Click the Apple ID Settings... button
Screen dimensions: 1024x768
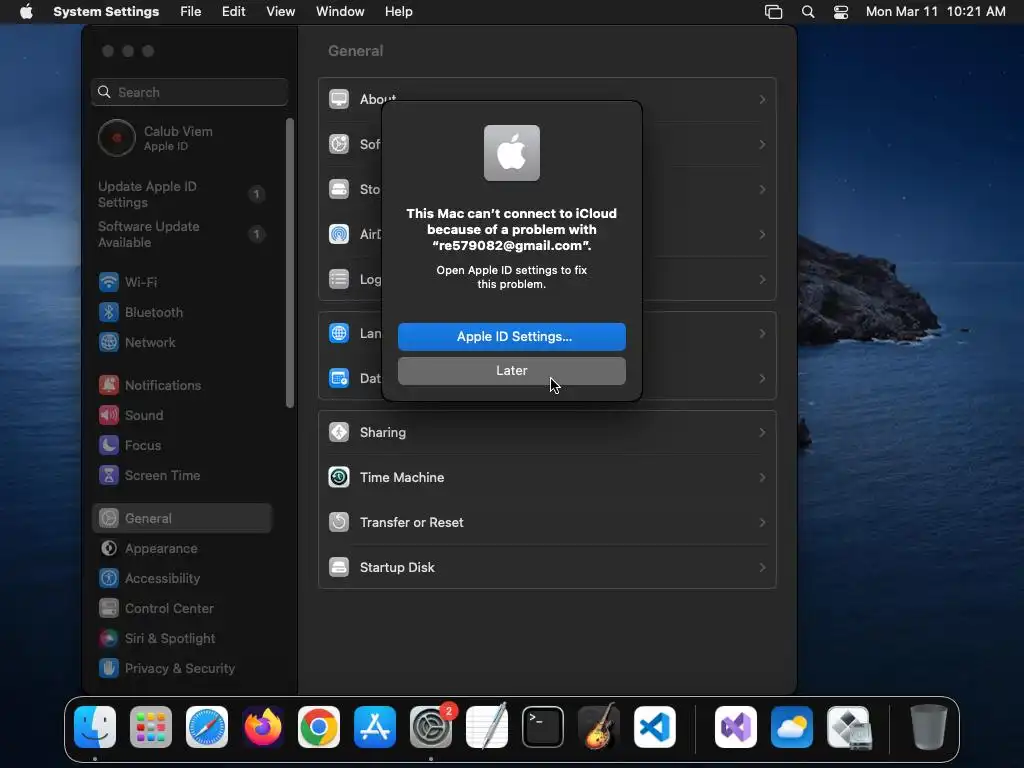(x=512, y=336)
